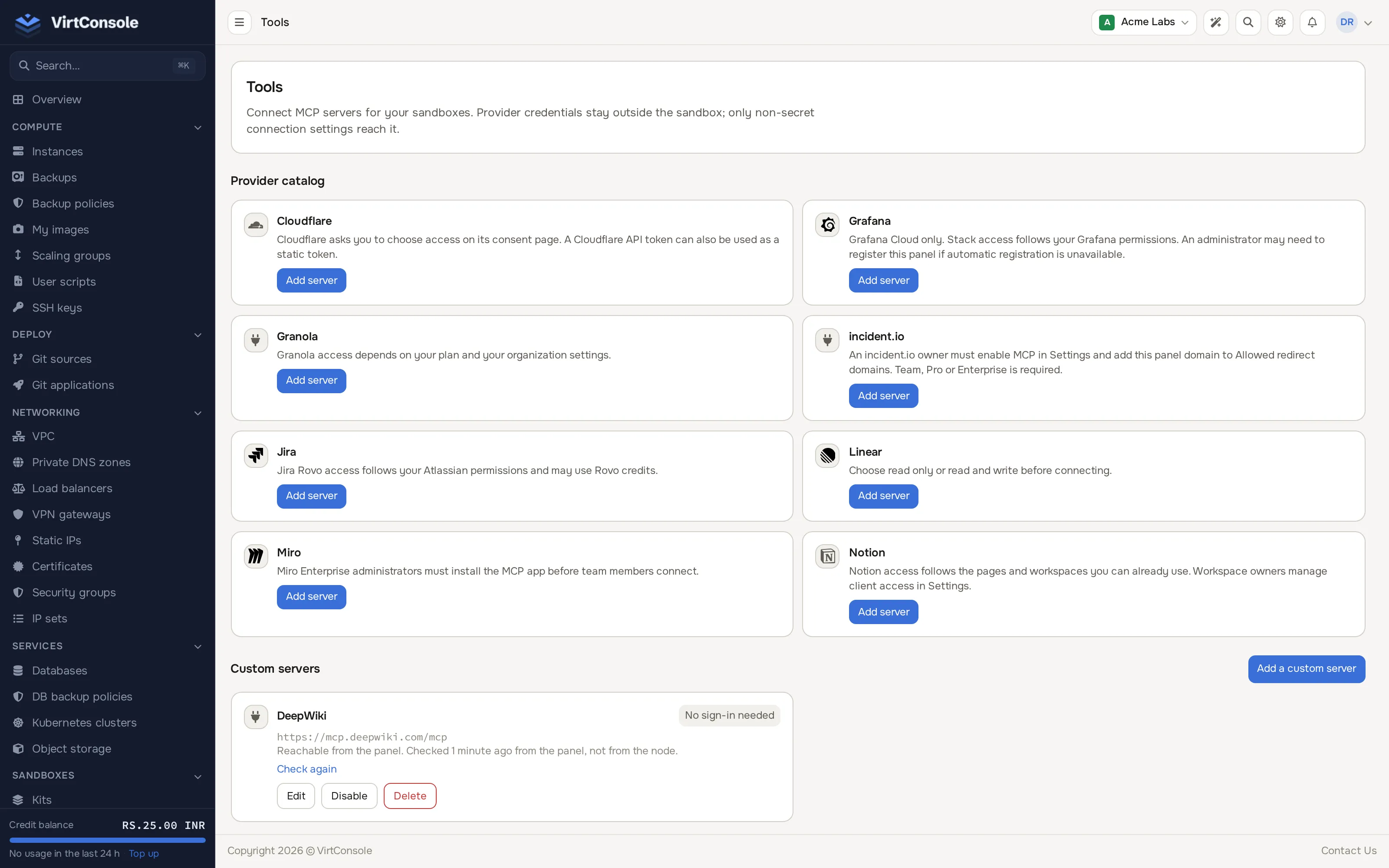Click the search magnifier icon in top bar
This screenshot has height=868, width=1389.
tap(1248, 23)
